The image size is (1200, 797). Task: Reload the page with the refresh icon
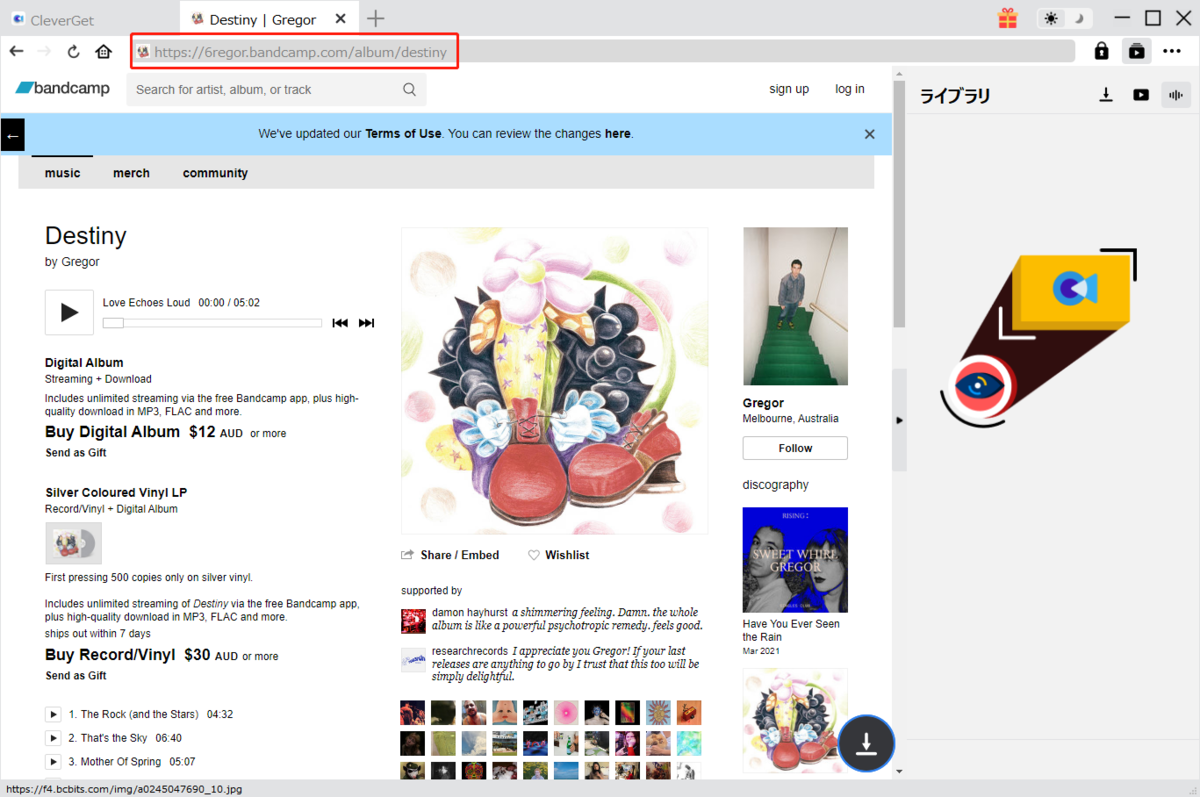(x=73, y=51)
